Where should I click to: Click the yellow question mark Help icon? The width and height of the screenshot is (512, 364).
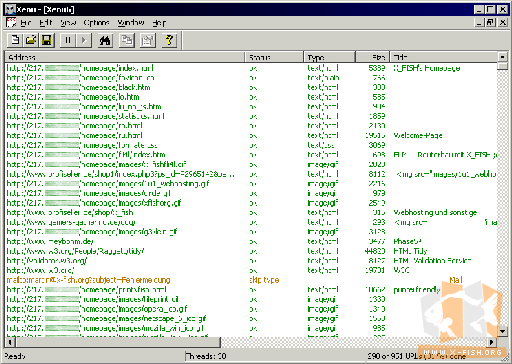click(x=169, y=40)
